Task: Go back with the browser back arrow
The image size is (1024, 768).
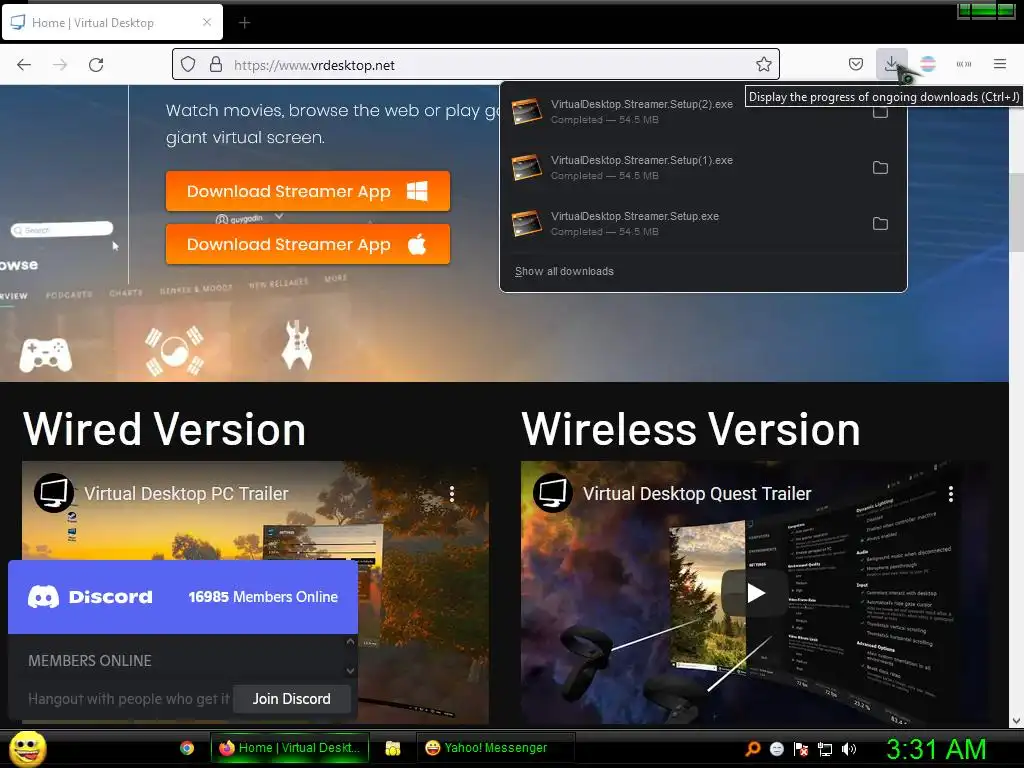Action: (x=24, y=65)
